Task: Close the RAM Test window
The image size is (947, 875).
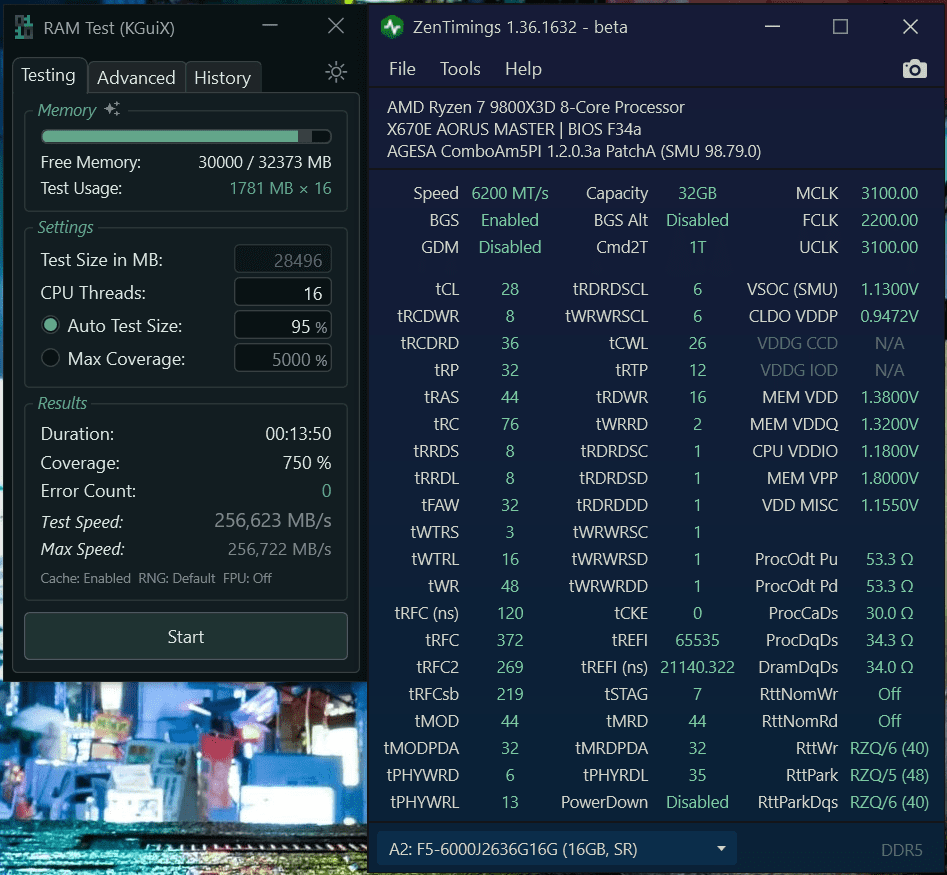Action: point(336,26)
